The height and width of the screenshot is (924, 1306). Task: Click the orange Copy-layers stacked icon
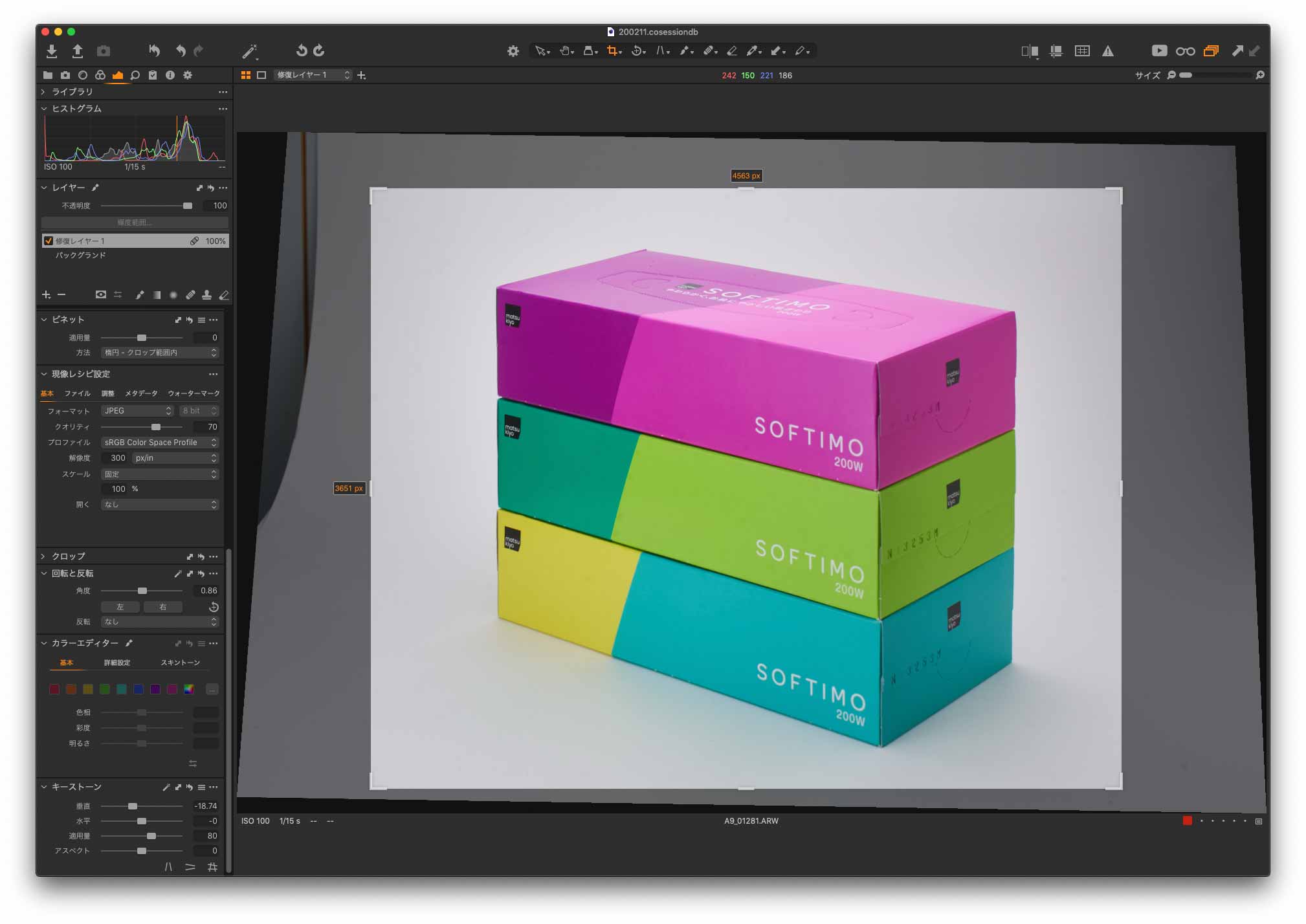pos(1211,51)
